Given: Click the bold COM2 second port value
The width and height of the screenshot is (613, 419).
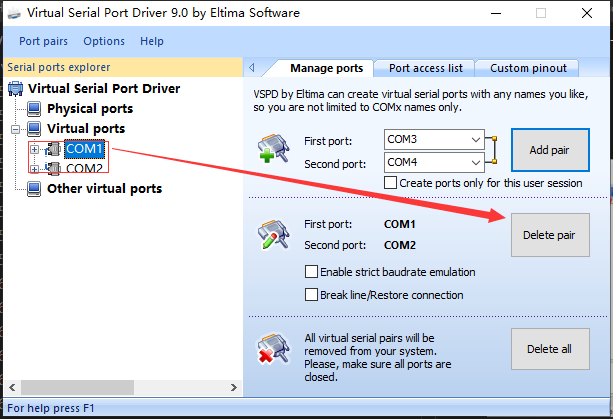Looking at the screenshot, I should [400, 245].
